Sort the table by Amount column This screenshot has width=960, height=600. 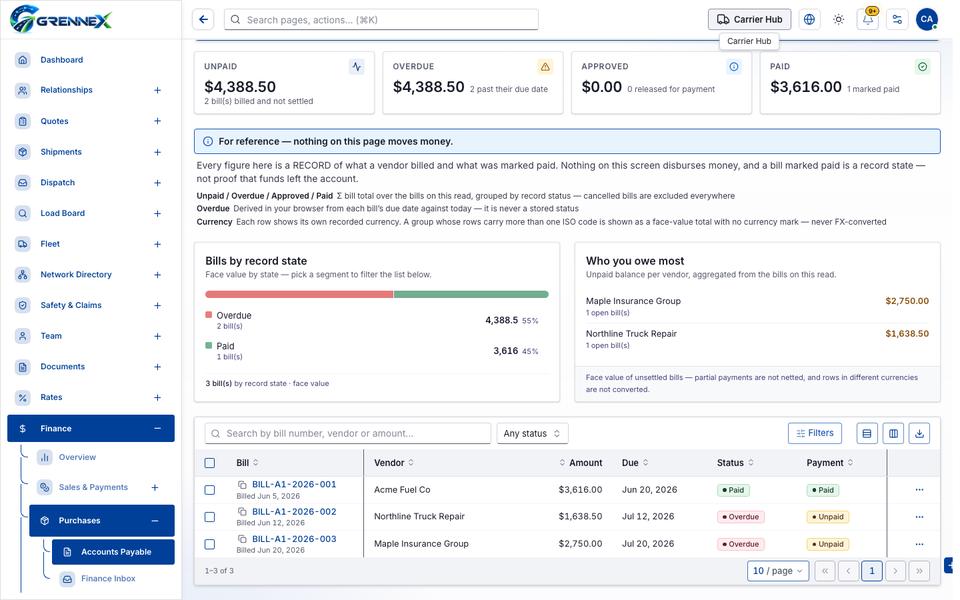(x=580, y=463)
